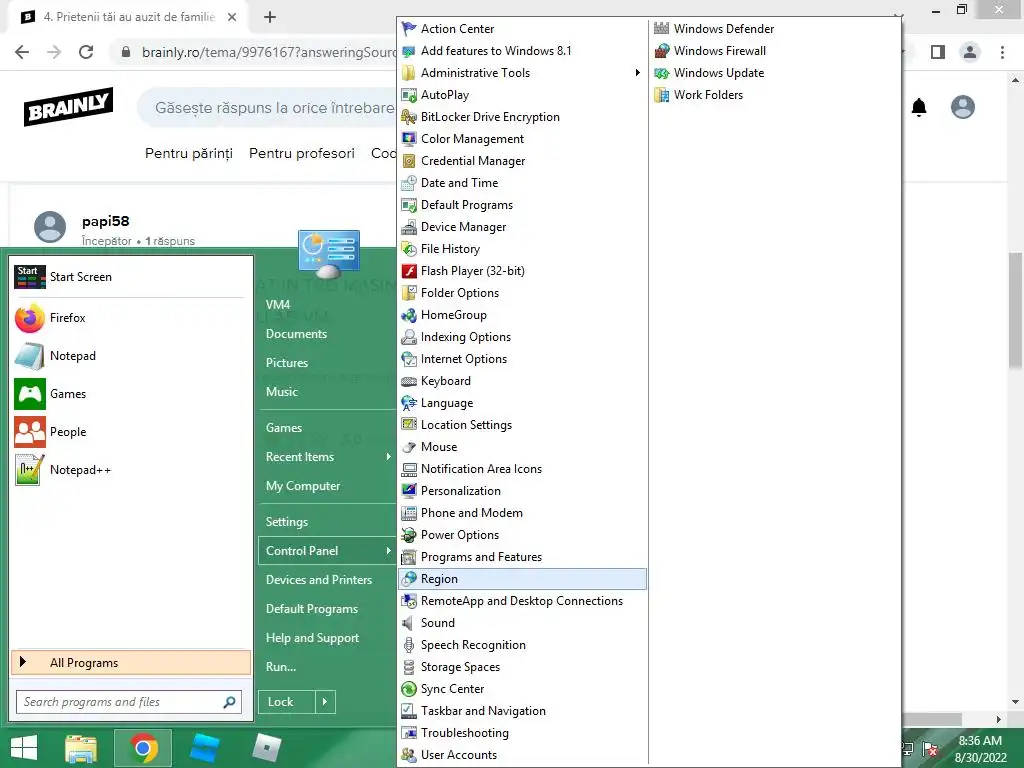Viewport: 1024px width, 768px height.
Task: Launch Notepad++ from the Start menu
Action: click(x=131, y=470)
